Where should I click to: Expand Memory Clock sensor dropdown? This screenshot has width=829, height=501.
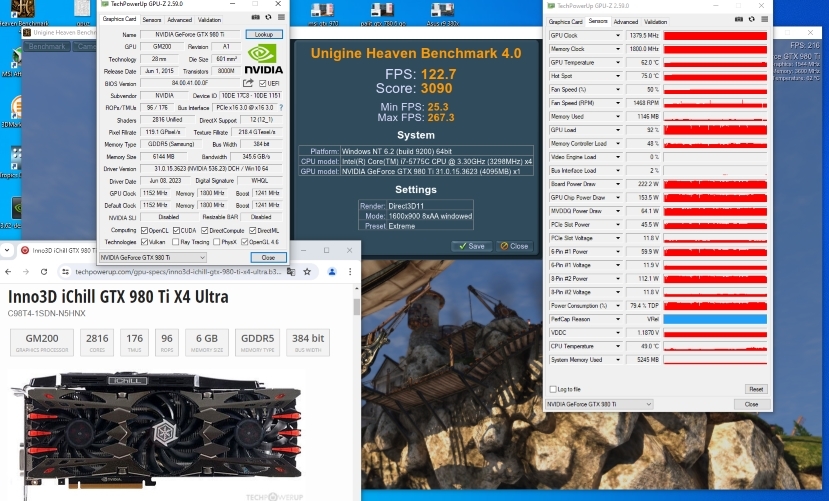(x=618, y=49)
